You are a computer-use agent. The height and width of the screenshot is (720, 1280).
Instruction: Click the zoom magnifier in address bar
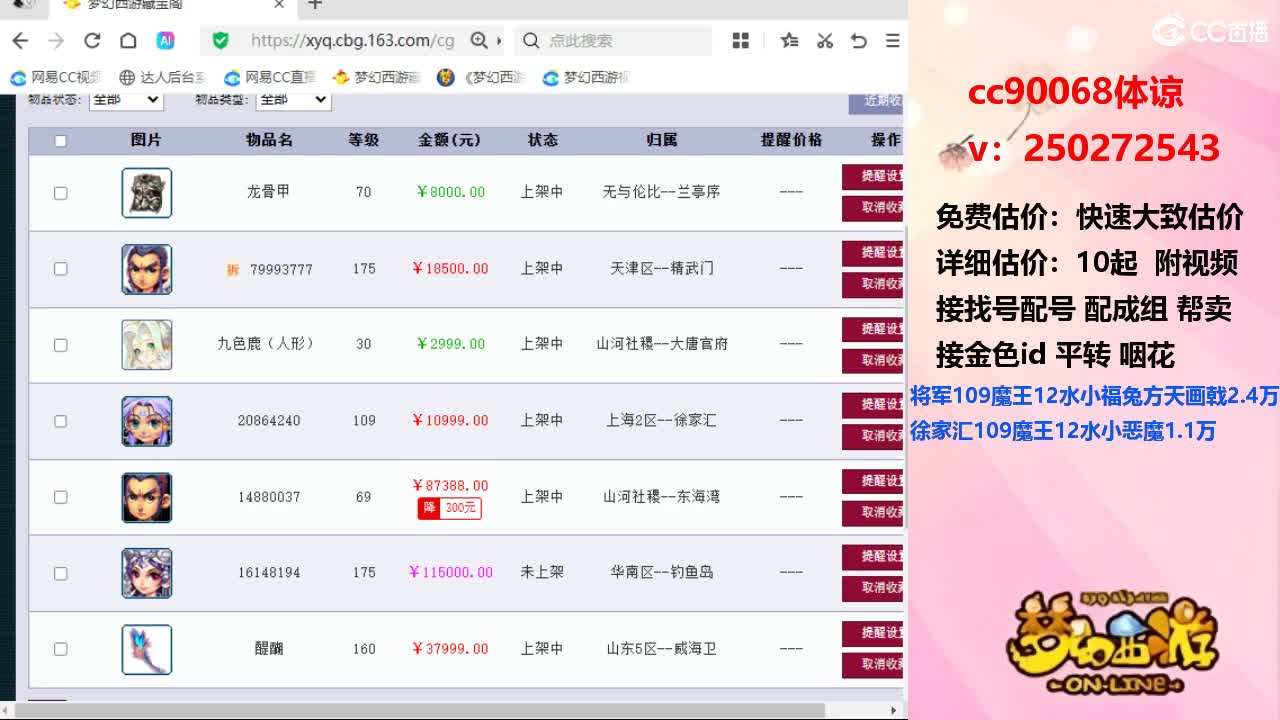pyautogui.click(x=480, y=41)
